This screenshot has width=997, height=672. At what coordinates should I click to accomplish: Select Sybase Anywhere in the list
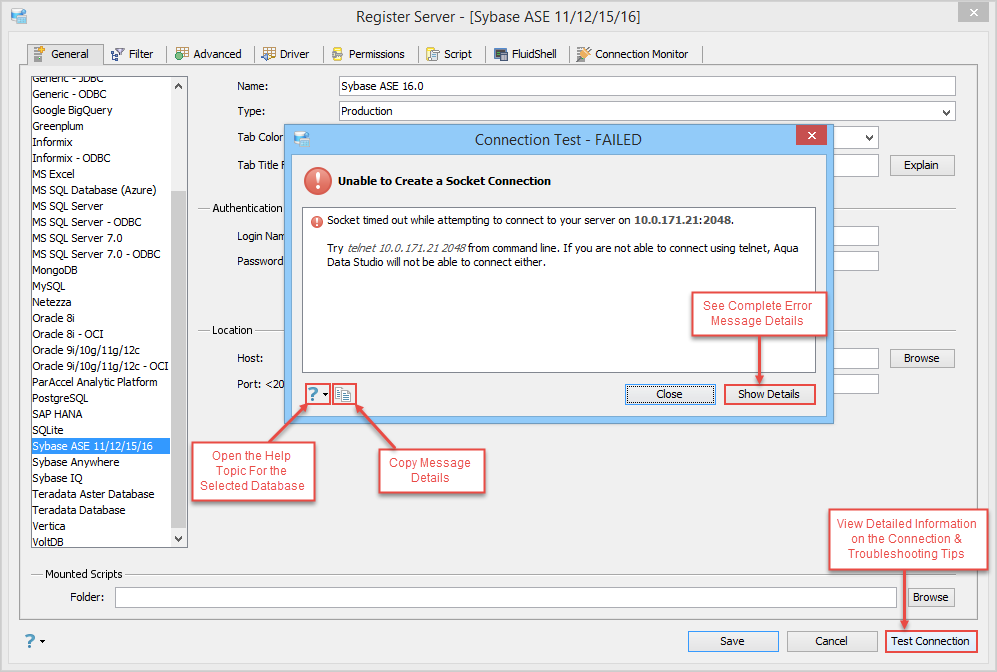(76, 462)
